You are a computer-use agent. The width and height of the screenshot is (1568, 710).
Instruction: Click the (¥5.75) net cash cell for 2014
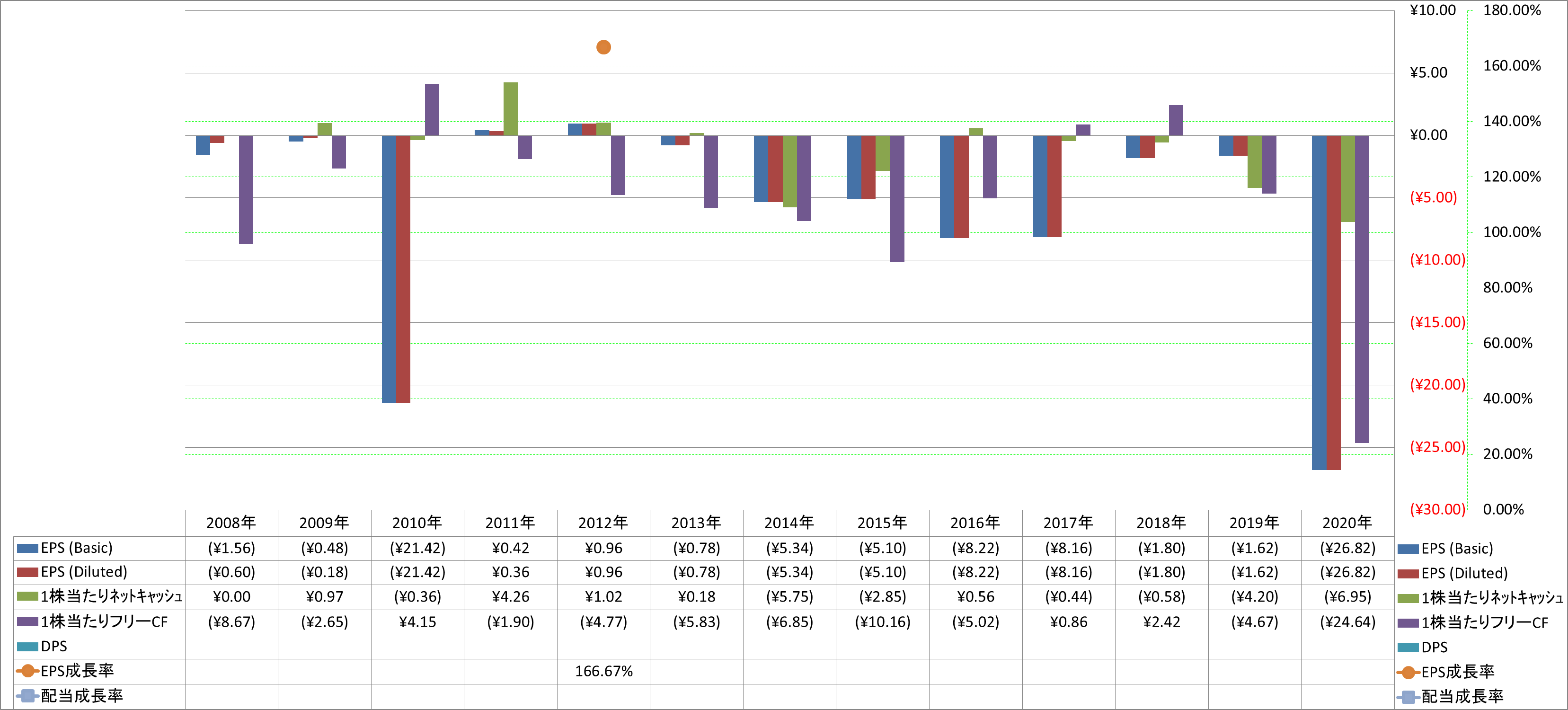point(789,597)
